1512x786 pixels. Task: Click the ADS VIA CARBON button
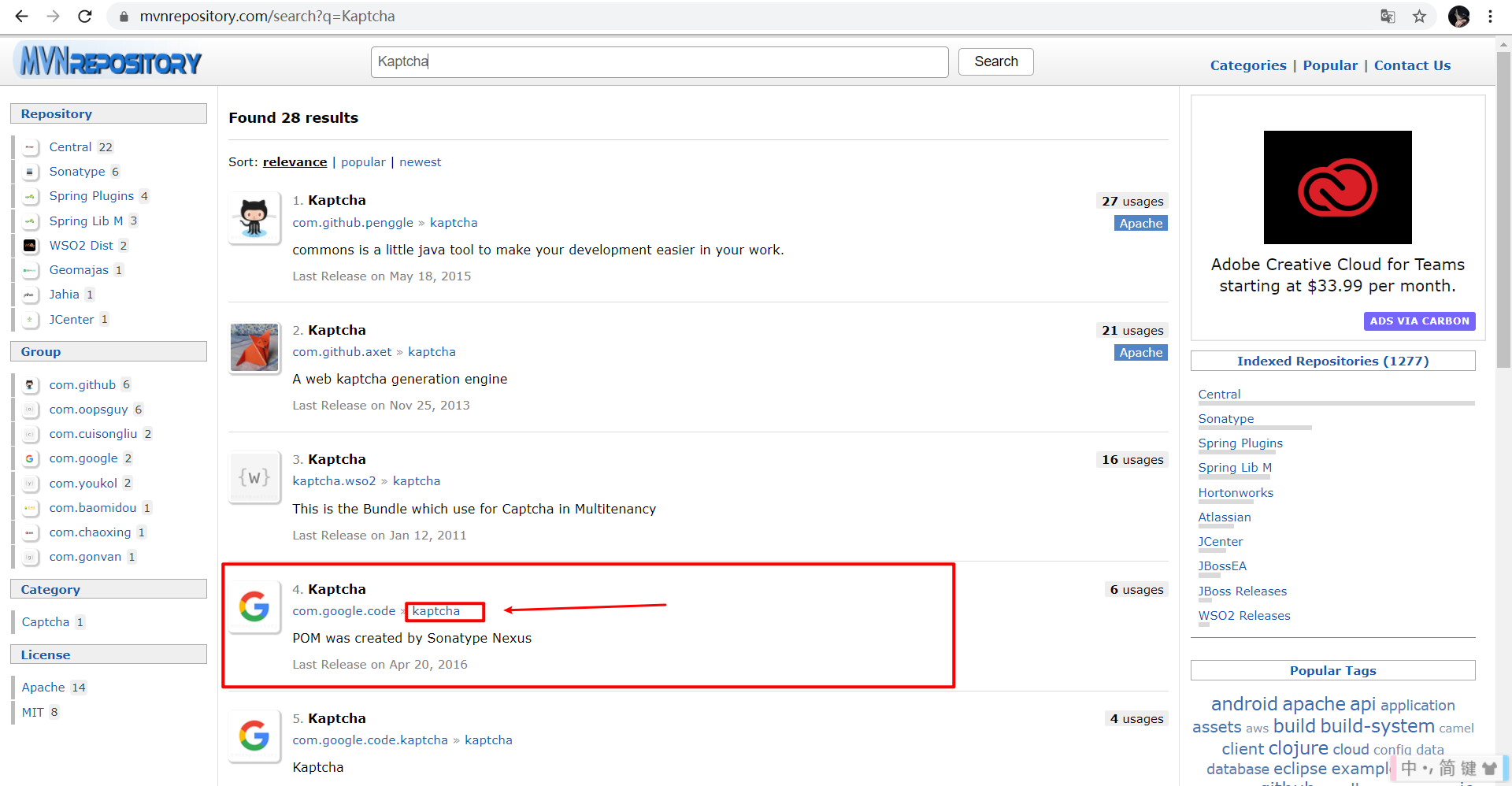[1419, 321]
